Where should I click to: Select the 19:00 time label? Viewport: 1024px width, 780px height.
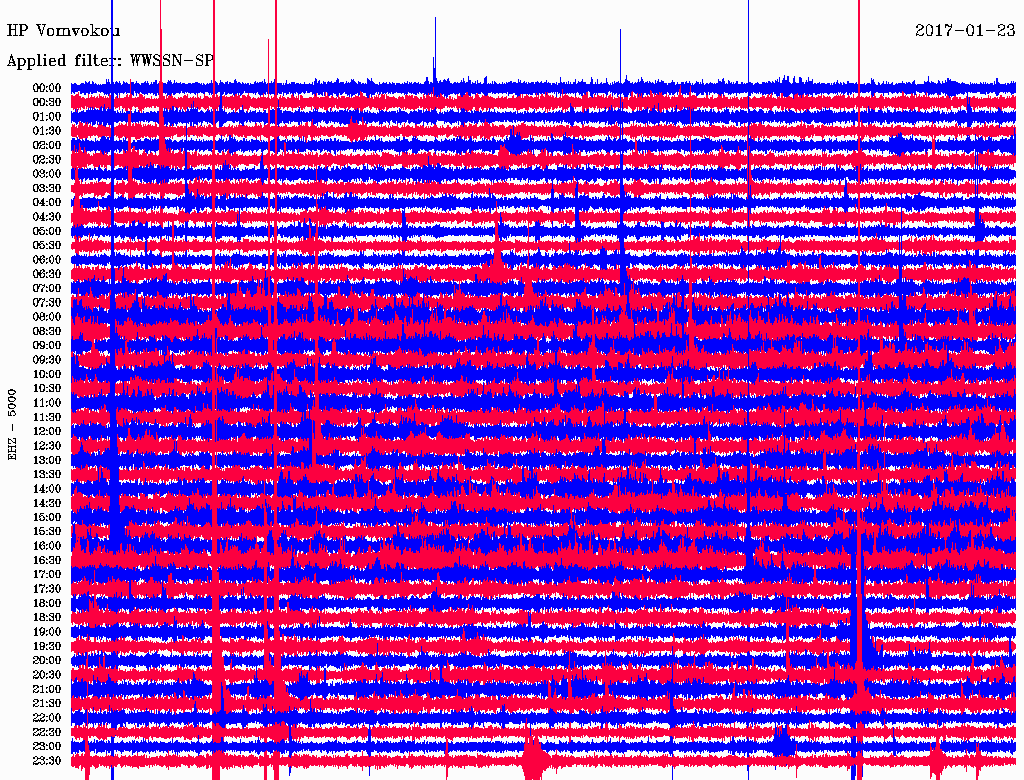pos(47,632)
